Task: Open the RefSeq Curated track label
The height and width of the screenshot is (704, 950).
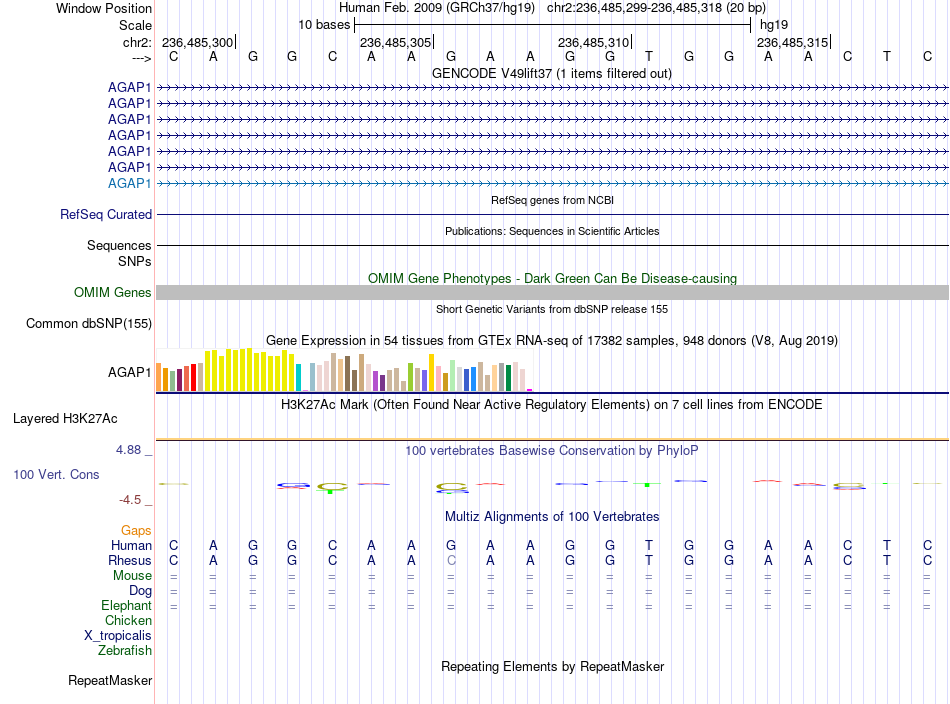Action: point(106,214)
